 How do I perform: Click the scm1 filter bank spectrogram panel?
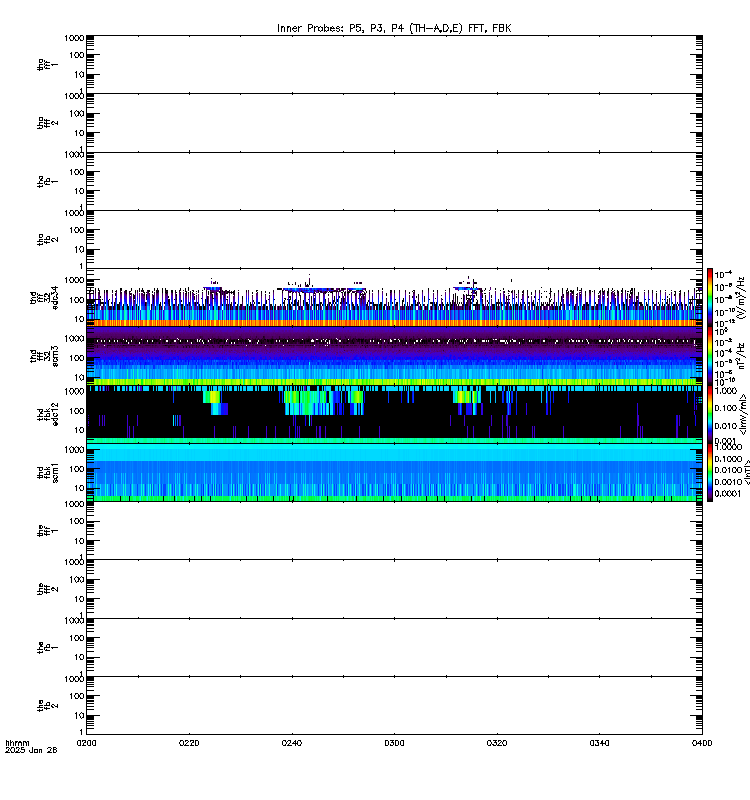pos(394,473)
